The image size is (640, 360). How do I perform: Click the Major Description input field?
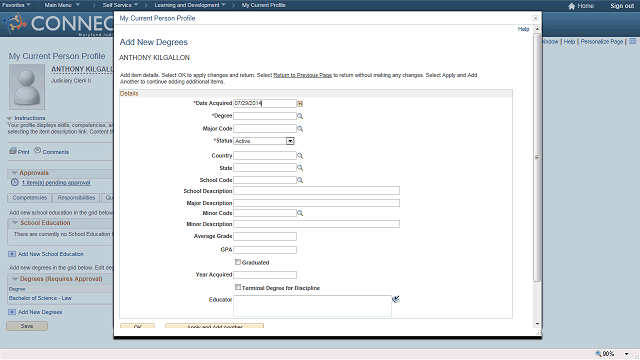click(x=316, y=203)
